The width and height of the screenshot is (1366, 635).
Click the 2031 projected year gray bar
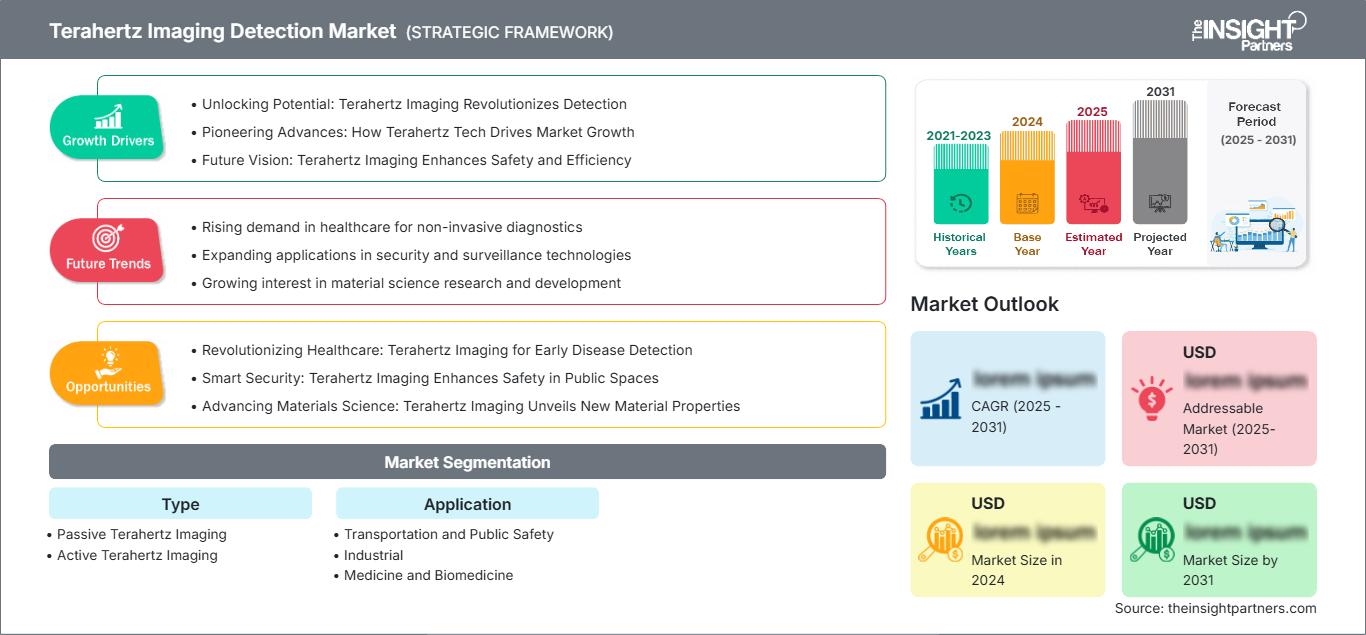(x=1160, y=162)
